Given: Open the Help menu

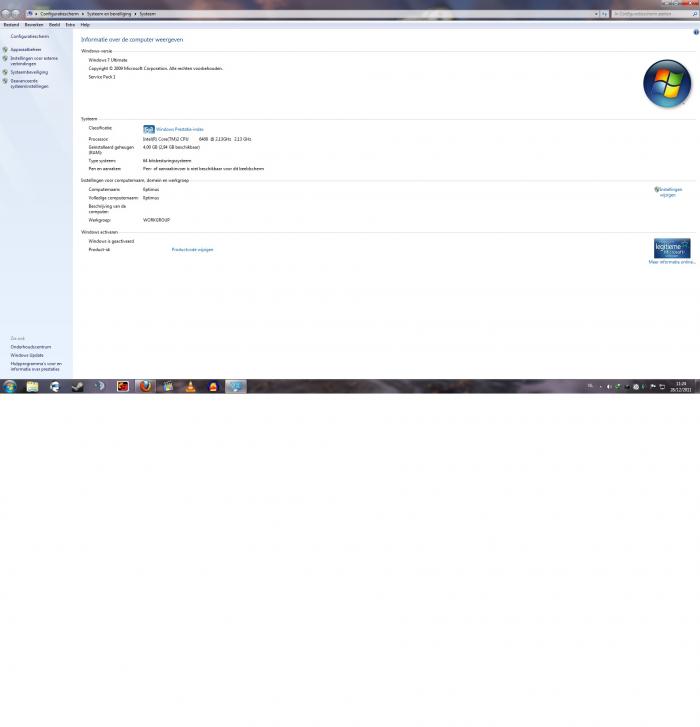Looking at the screenshot, I should point(85,25).
